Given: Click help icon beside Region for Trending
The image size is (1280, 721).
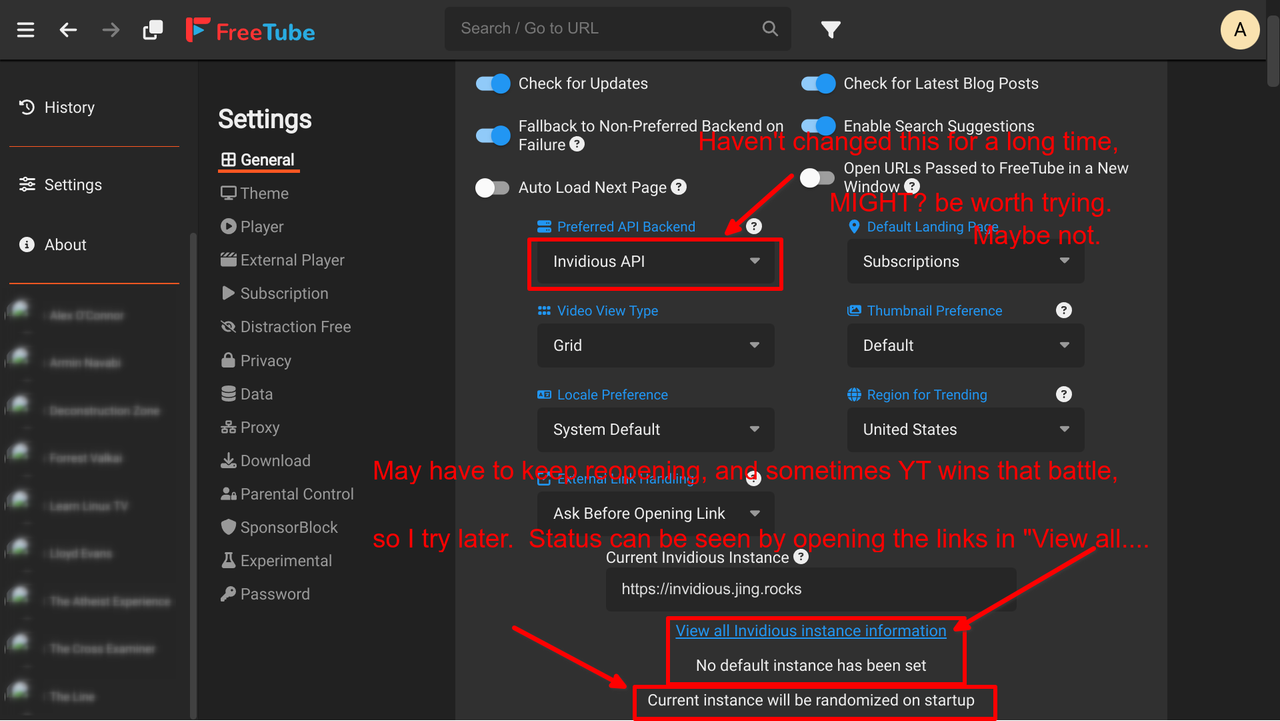Looking at the screenshot, I should [x=1064, y=395].
